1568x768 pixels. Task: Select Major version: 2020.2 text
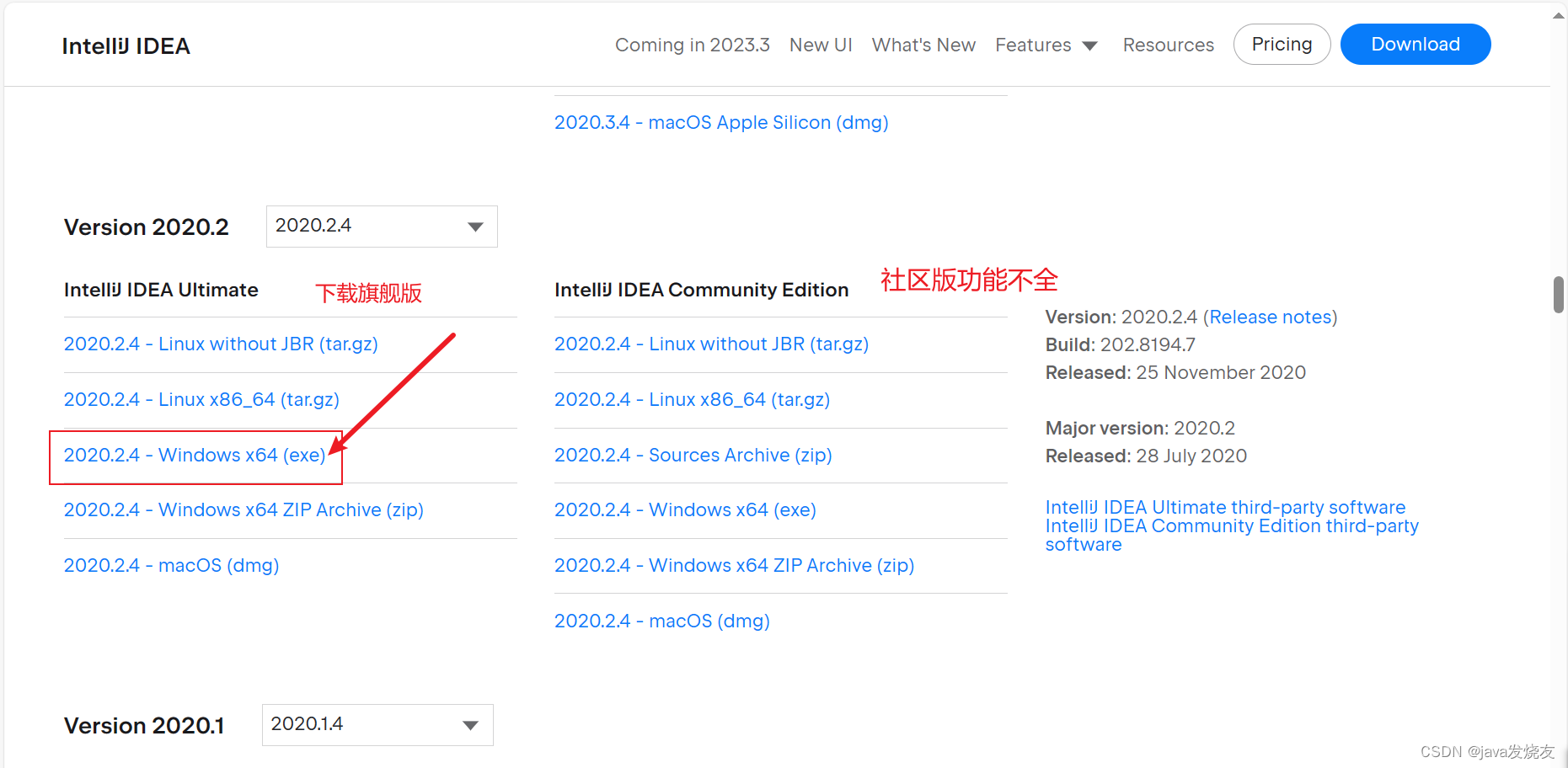[1140, 428]
